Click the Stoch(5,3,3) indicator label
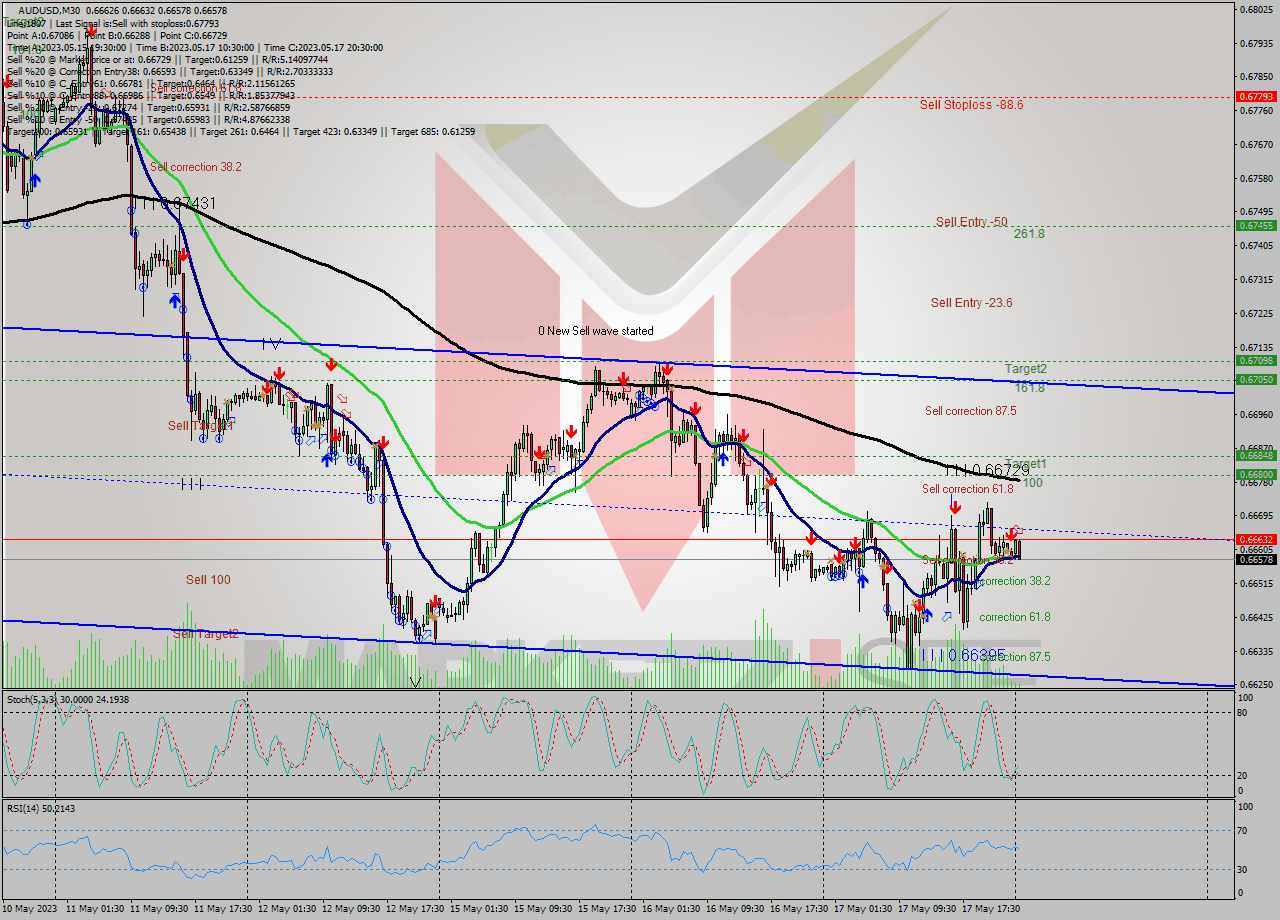 point(68,699)
